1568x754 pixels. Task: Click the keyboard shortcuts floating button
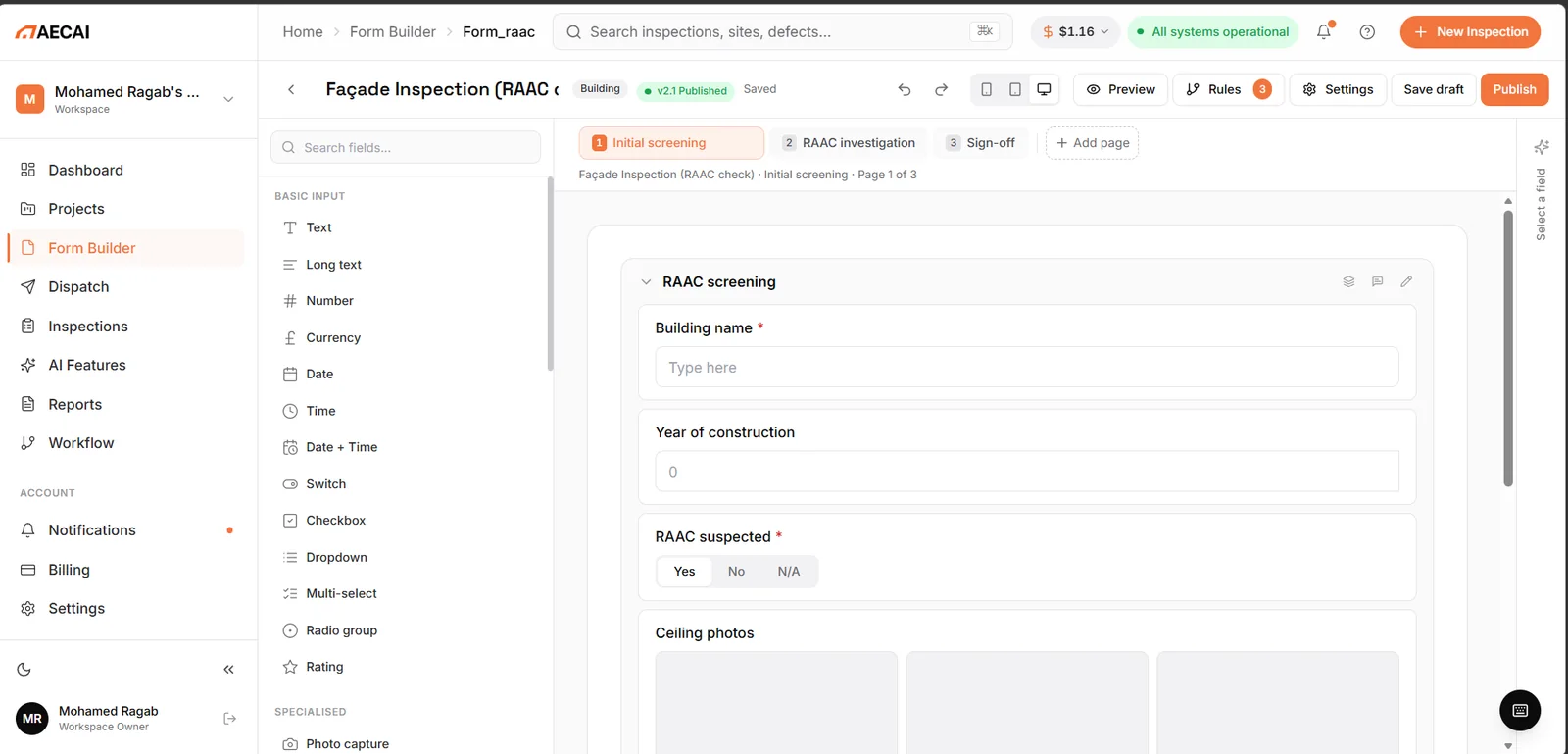(x=1520, y=711)
